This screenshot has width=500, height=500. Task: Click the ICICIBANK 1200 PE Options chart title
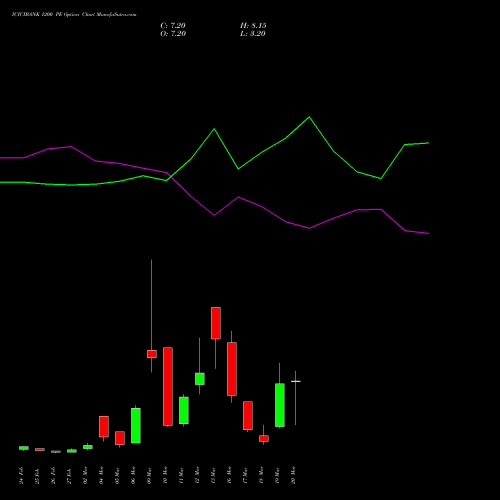74,15
